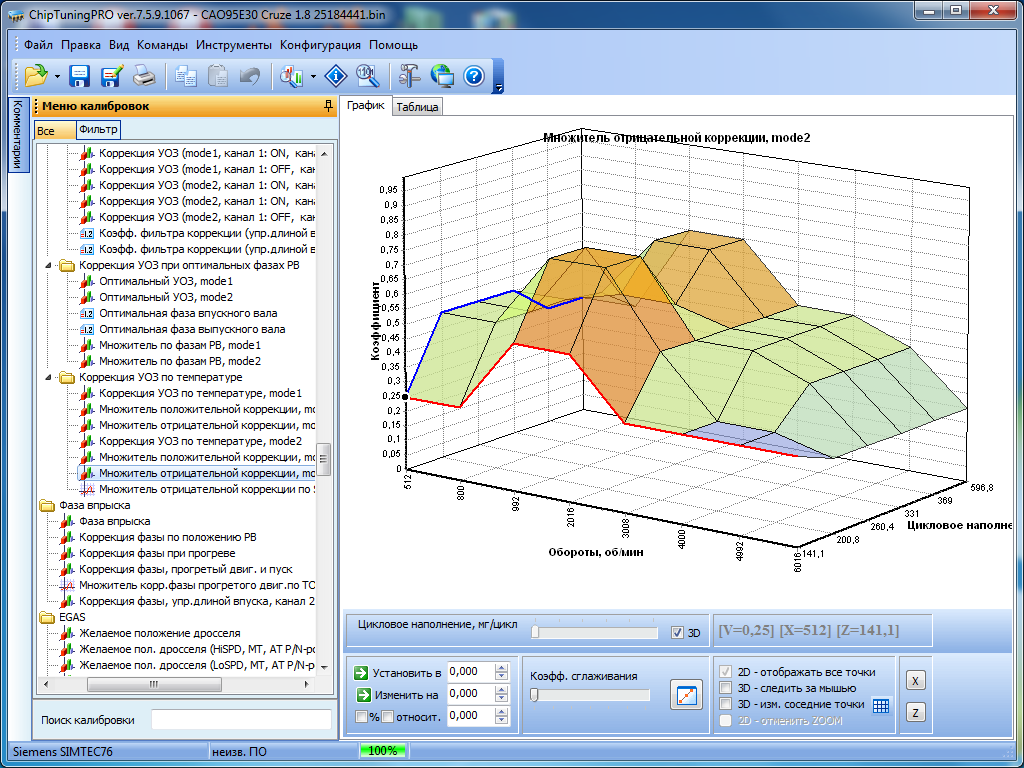Click the blue diamond info icon
This screenshot has width=1024, height=768.
[335, 75]
